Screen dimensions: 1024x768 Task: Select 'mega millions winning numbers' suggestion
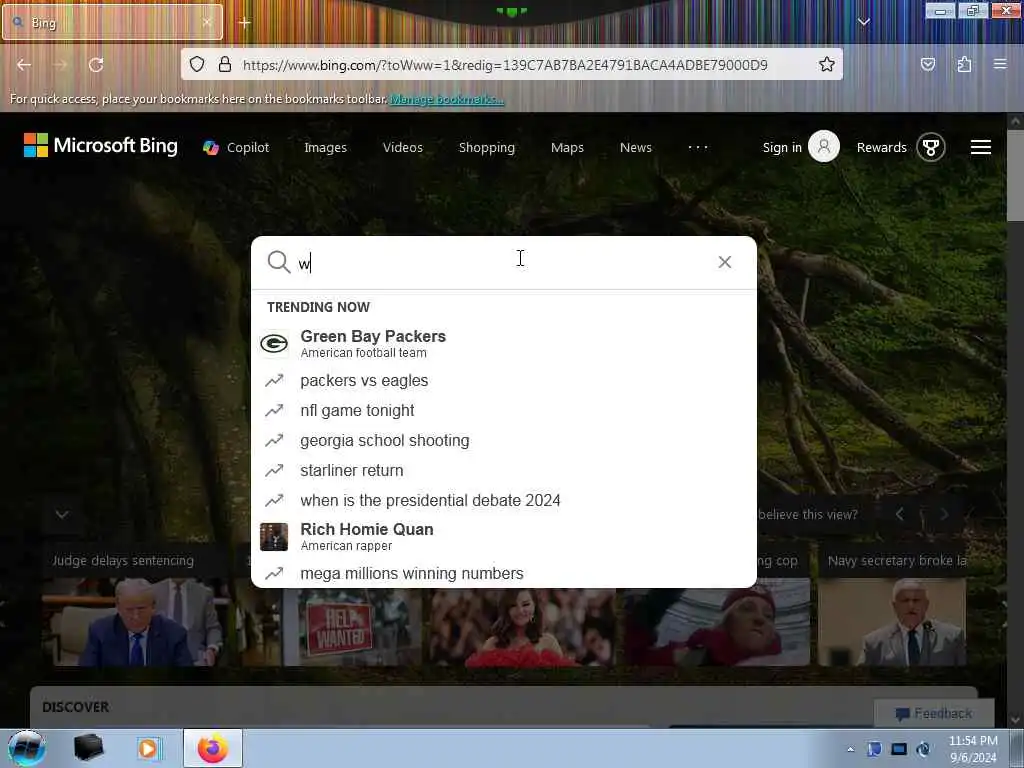tap(504, 573)
